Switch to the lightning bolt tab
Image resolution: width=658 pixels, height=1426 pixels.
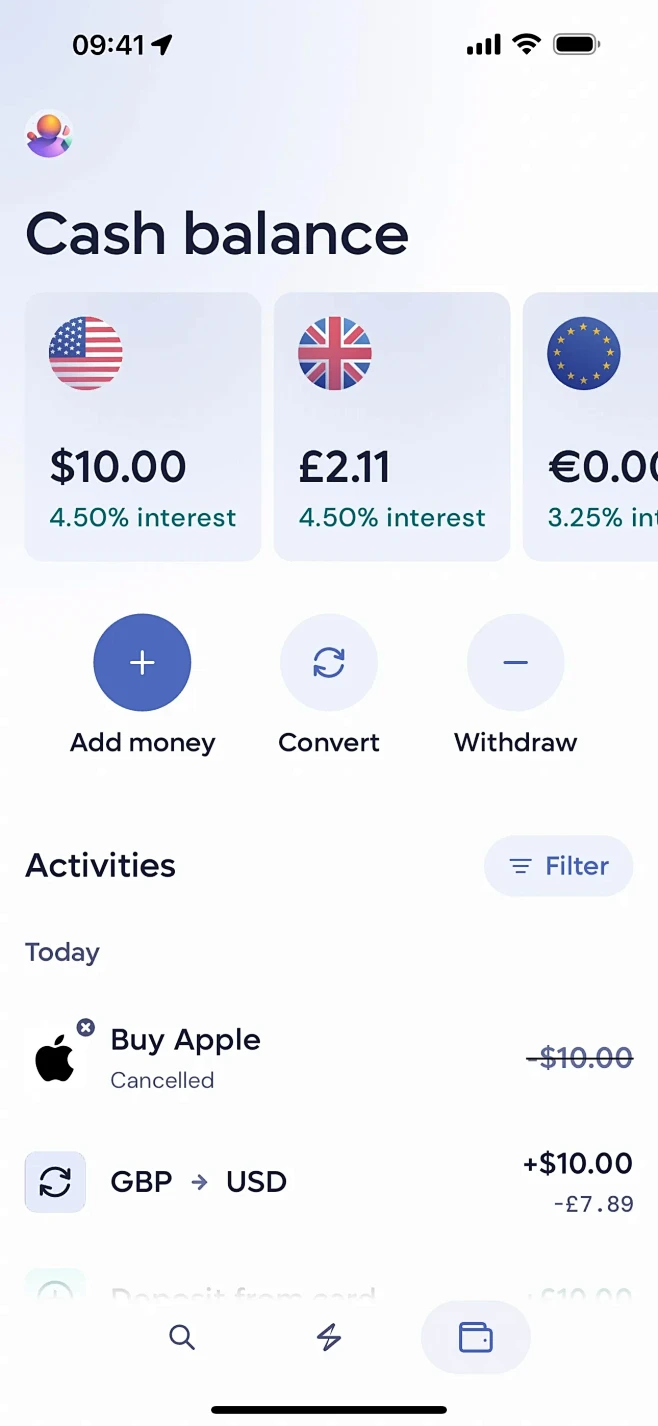[x=329, y=1337]
